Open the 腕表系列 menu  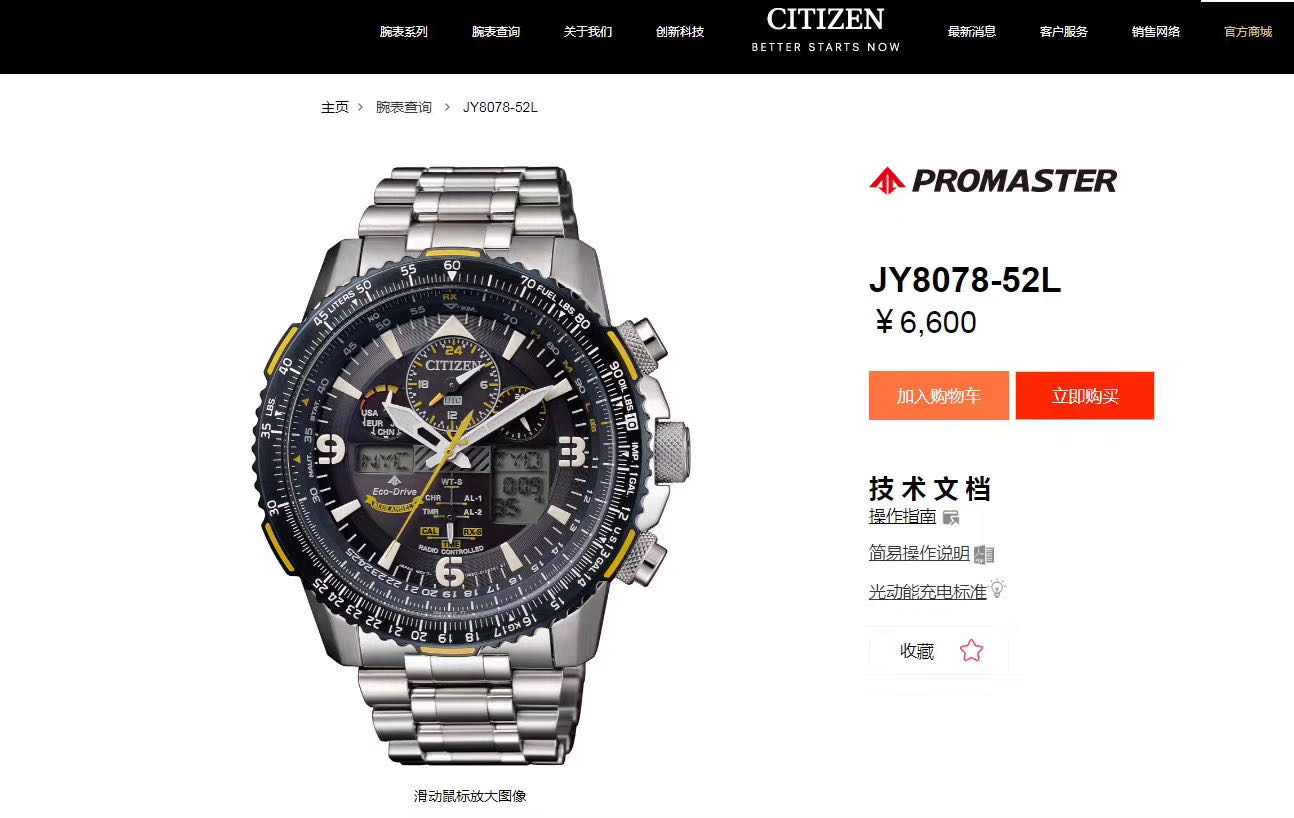click(404, 32)
